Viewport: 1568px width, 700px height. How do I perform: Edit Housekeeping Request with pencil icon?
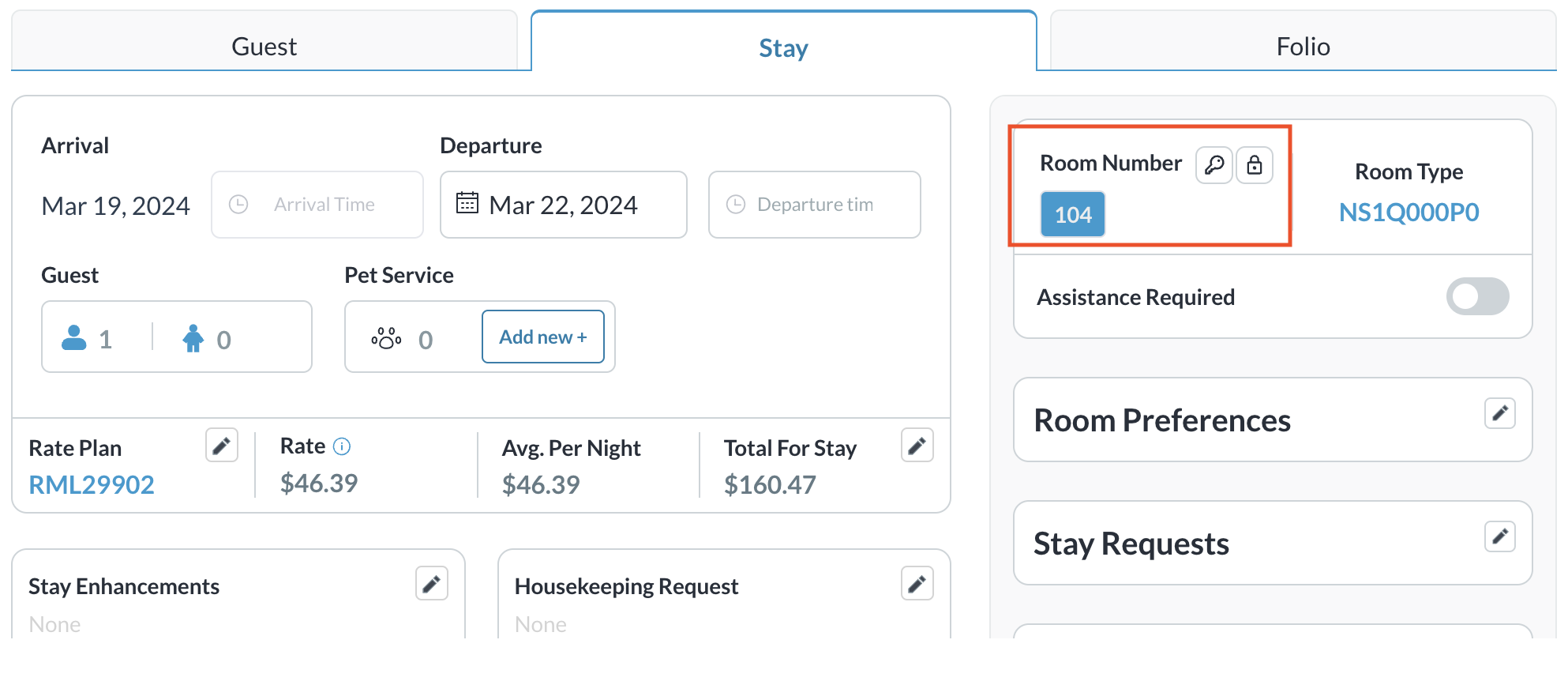tap(917, 584)
